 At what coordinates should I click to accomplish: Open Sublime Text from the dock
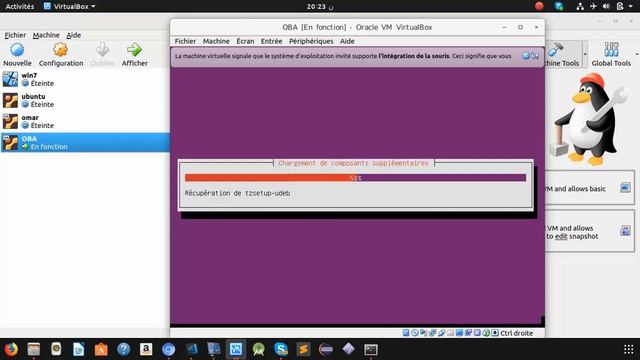tap(303, 349)
